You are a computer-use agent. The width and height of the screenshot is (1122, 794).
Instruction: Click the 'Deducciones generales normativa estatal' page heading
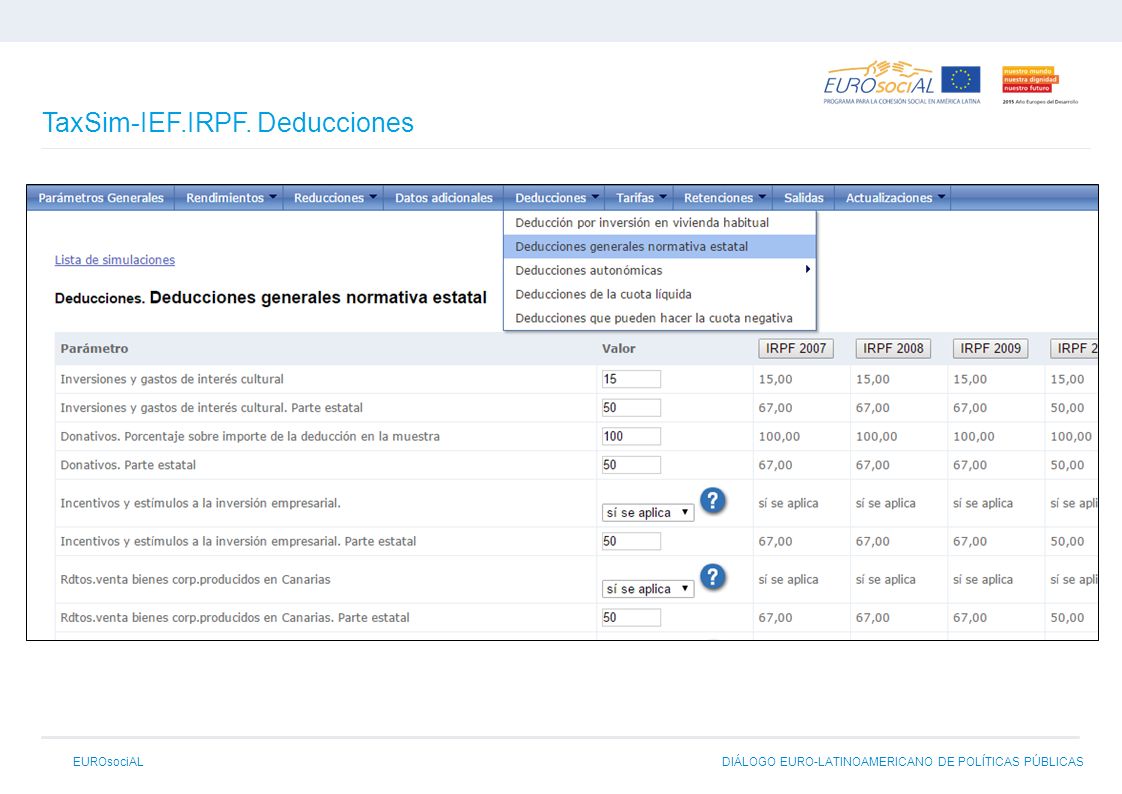pyautogui.click(x=318, y=298)
